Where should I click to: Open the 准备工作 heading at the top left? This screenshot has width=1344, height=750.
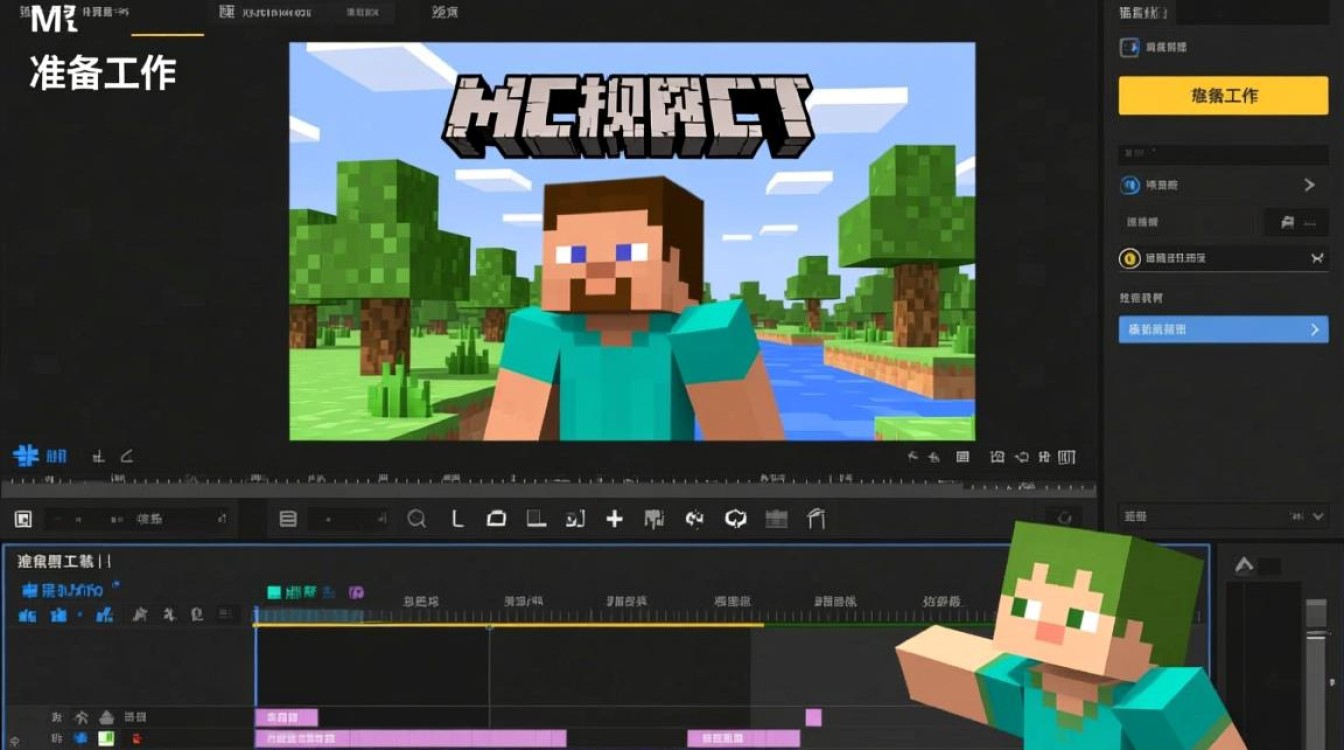tap(103, 73)
